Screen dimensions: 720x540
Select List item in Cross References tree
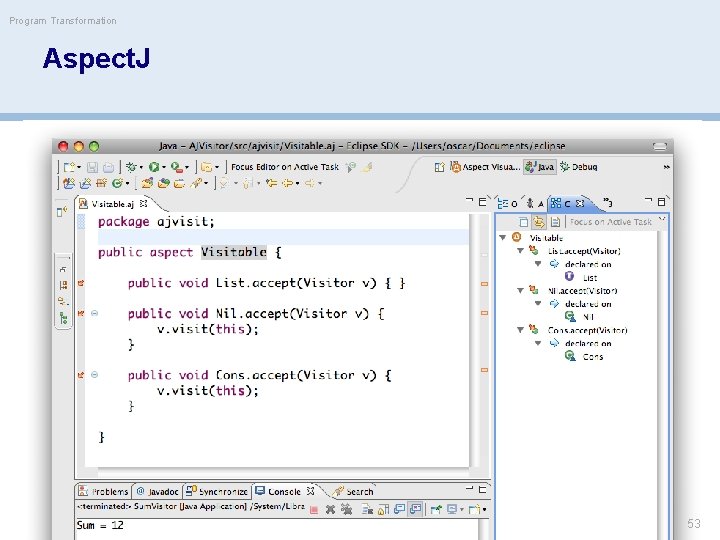pos(590,278)
